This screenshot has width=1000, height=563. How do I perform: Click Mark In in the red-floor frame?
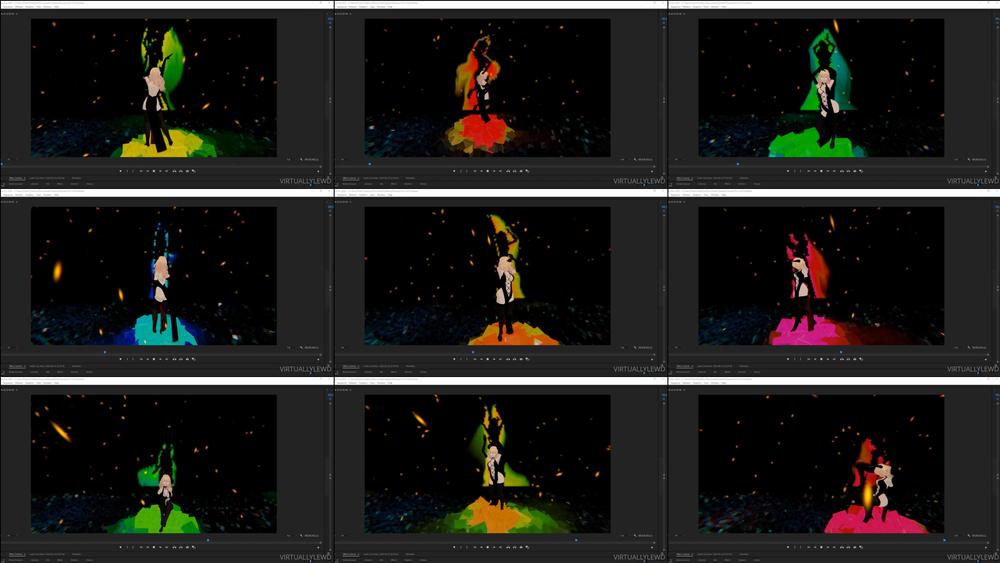click(461, 171)
